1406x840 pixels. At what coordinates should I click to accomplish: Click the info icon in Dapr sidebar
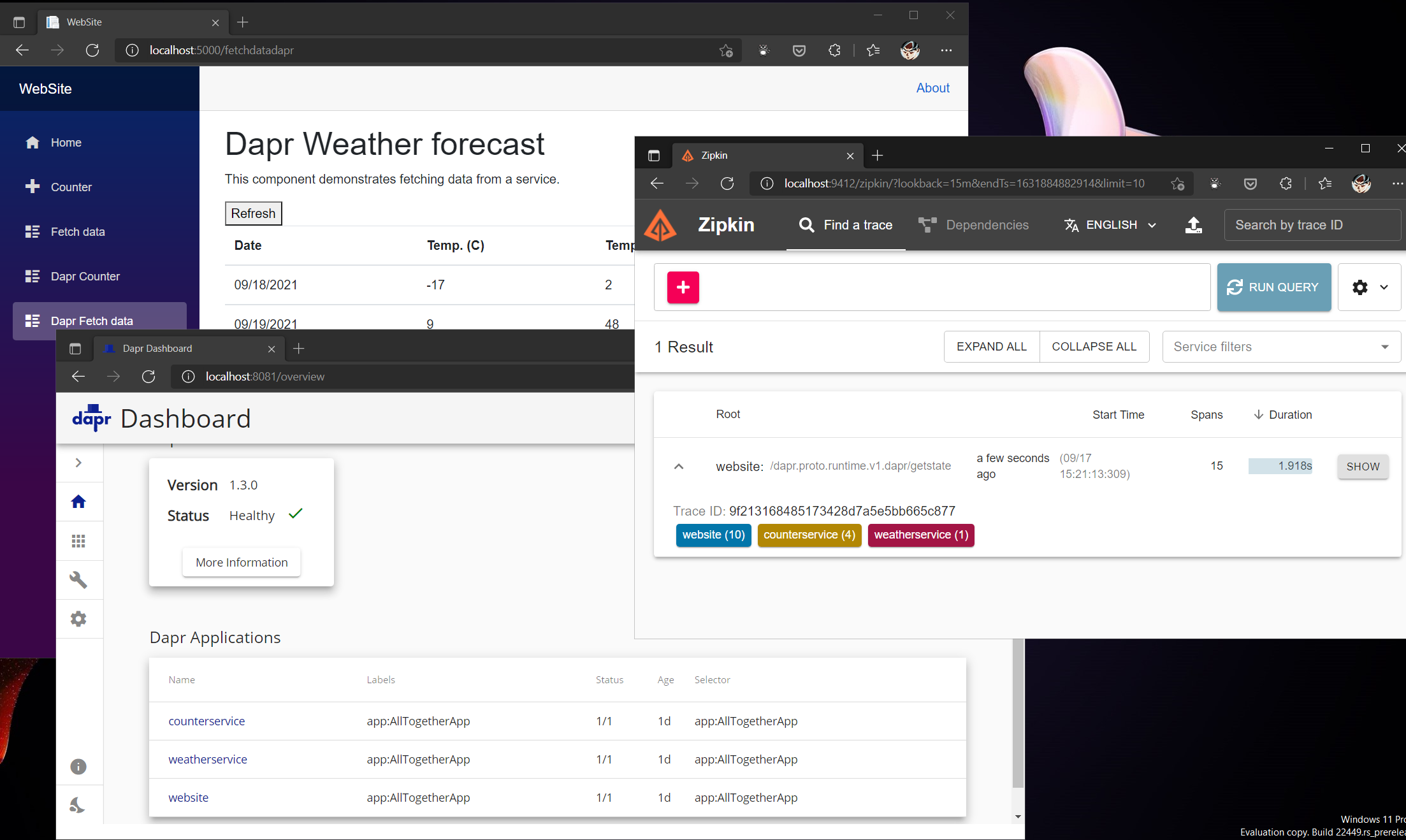[x=78, y=767]
